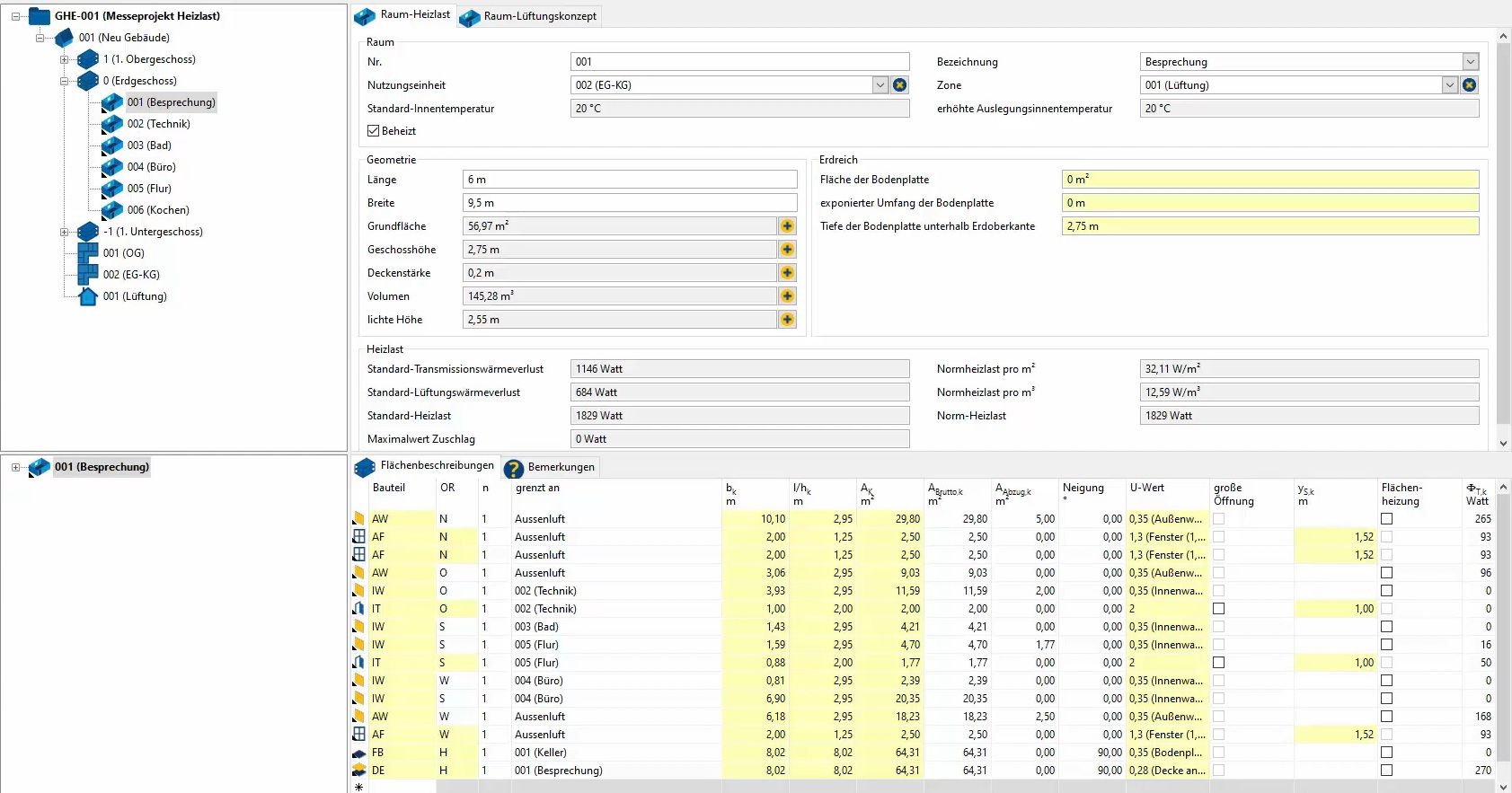The image size is (1512, 793).
Task: Clear the Nutzungseinheit assignment with the X icon
Action: [x=899, y=85]
